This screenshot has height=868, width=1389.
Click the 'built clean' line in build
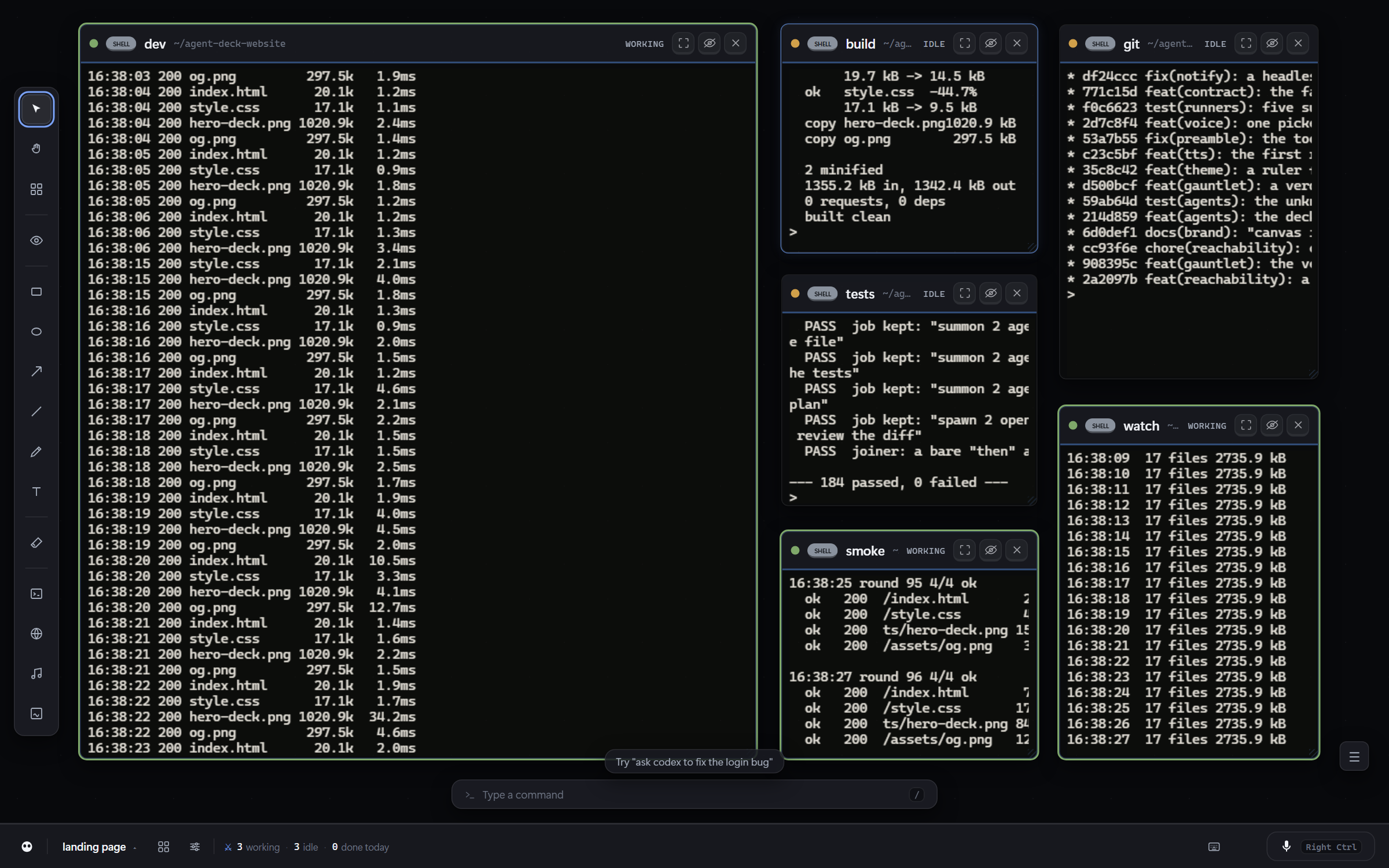pyautogui.click(x=847, y=216)
